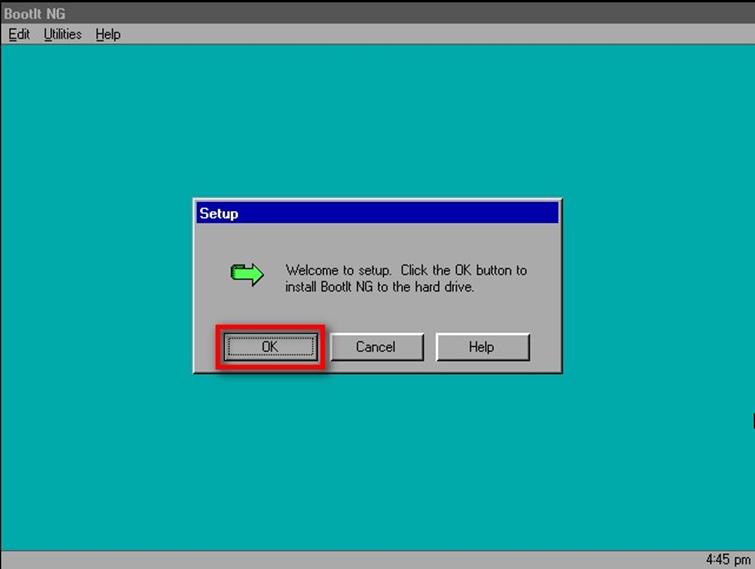
Task: Click the 4:45 pm clock in status bar
Action: coord(728,560)
